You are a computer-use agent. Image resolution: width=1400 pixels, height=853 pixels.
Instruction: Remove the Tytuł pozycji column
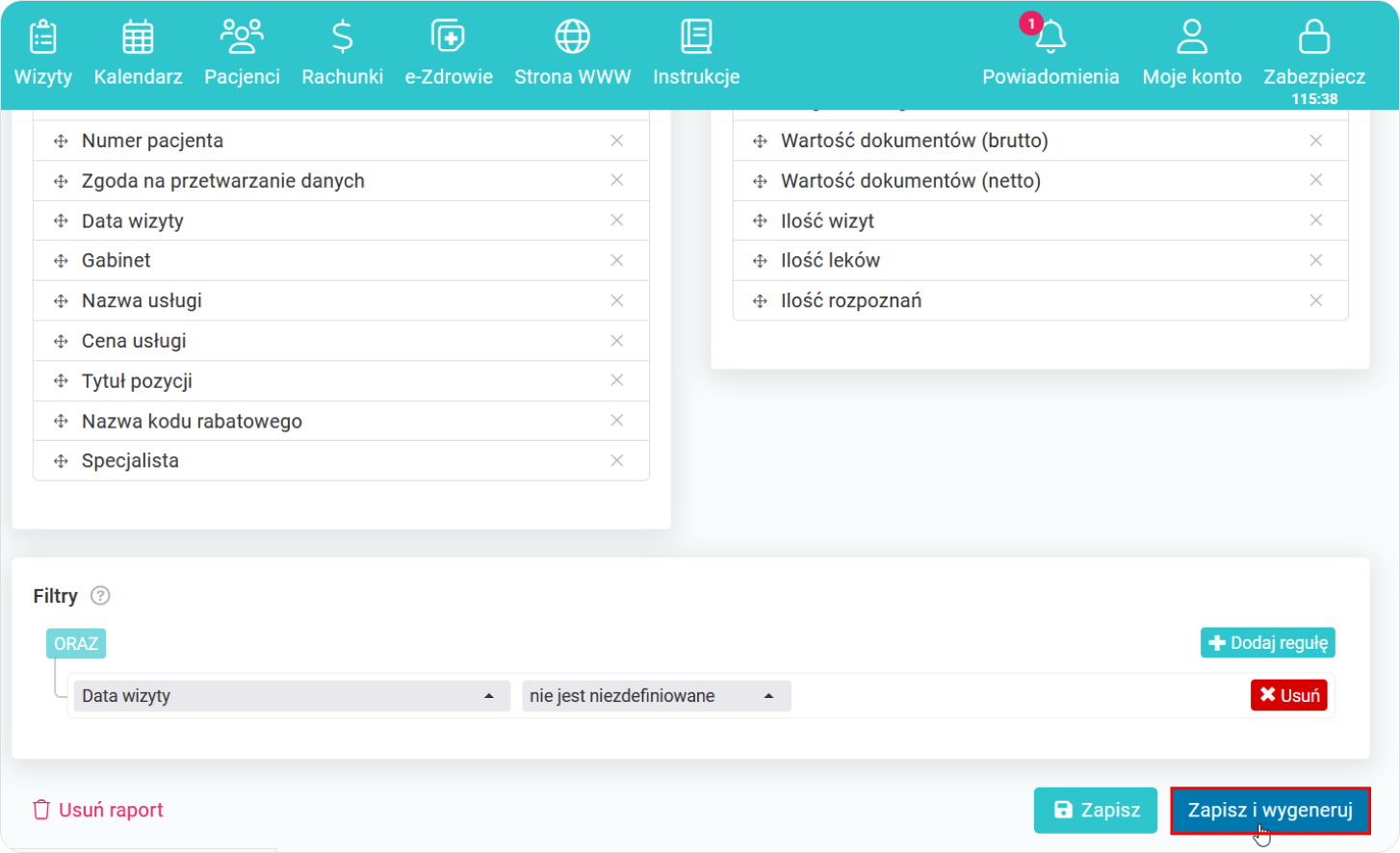(617, 380)
